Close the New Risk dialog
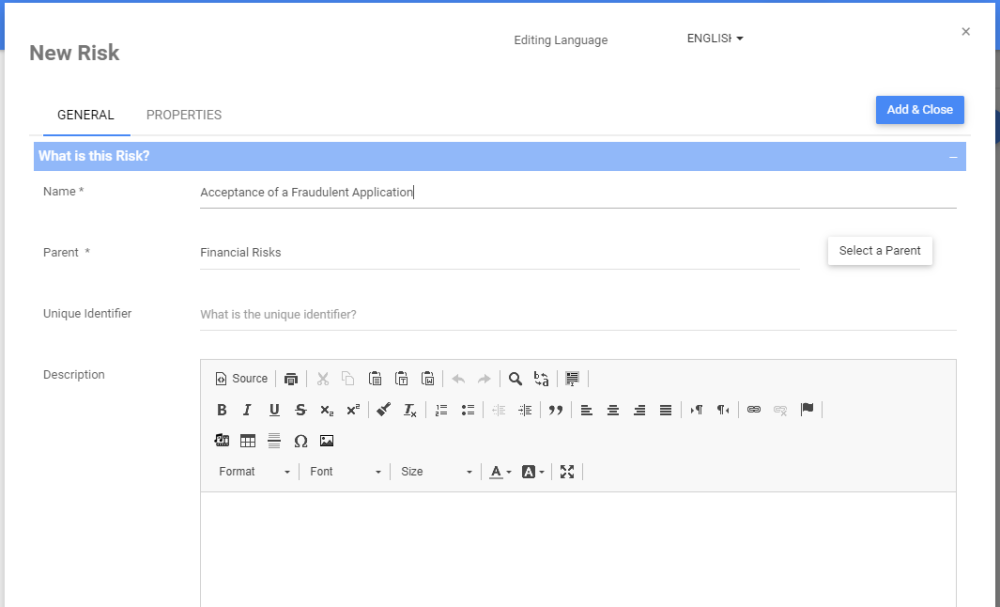This screenshot has height=607, width=1000. [966, 32]
